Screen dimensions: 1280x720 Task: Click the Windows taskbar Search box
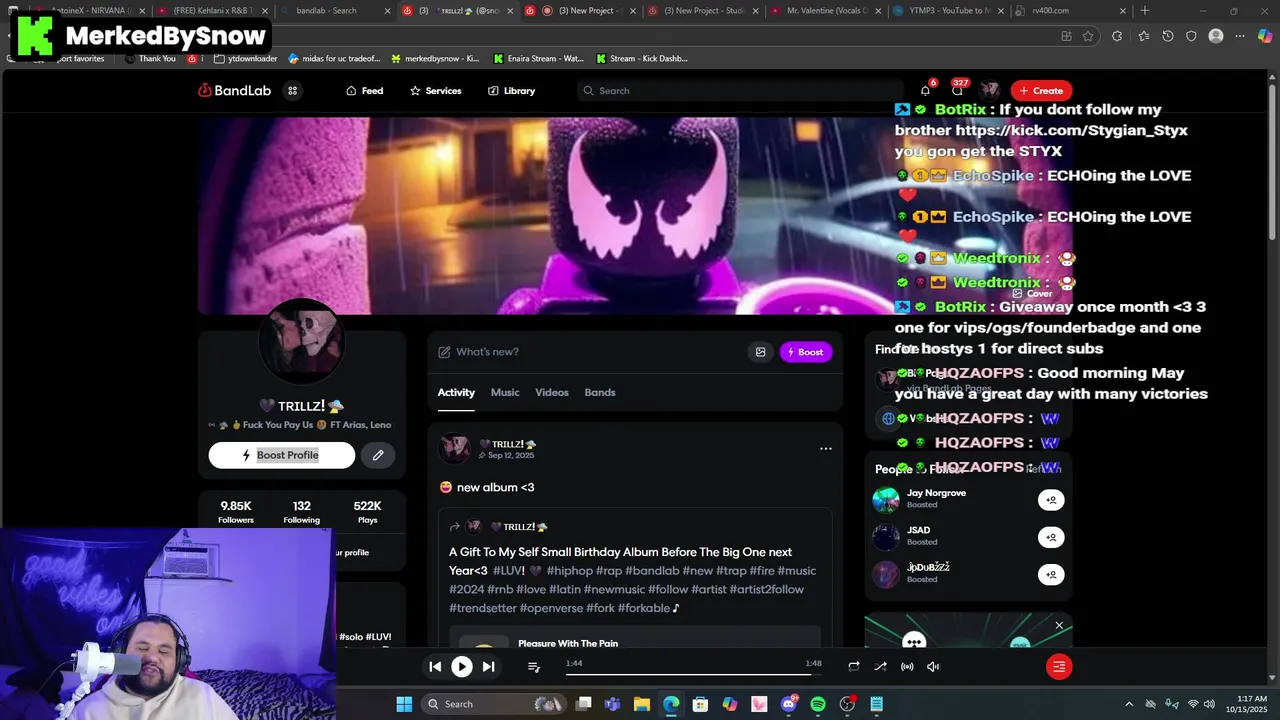[494, 704]
